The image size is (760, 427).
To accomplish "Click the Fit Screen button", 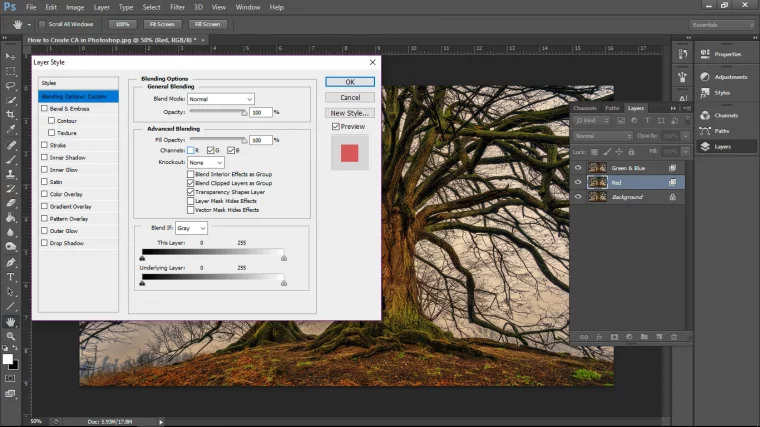I will pyautogui.click(x=162, y=24).
